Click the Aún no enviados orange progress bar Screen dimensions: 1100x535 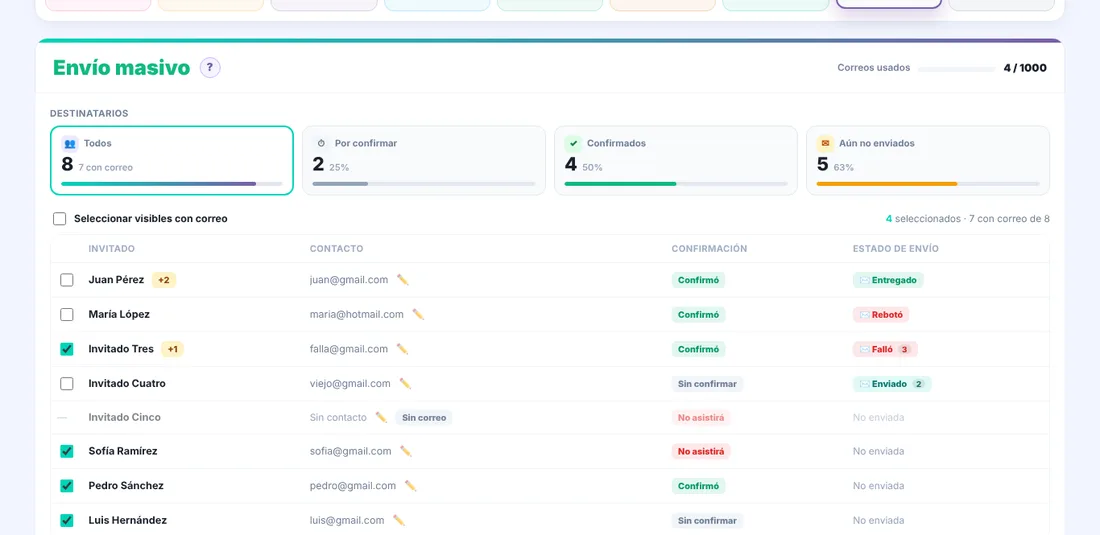(928, 184)
